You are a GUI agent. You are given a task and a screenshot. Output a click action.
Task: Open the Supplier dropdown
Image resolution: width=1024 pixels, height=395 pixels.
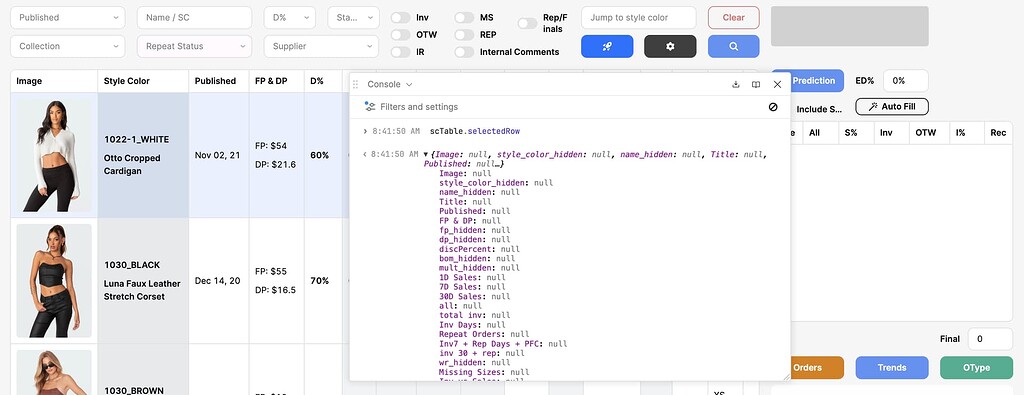coord(321,46)
